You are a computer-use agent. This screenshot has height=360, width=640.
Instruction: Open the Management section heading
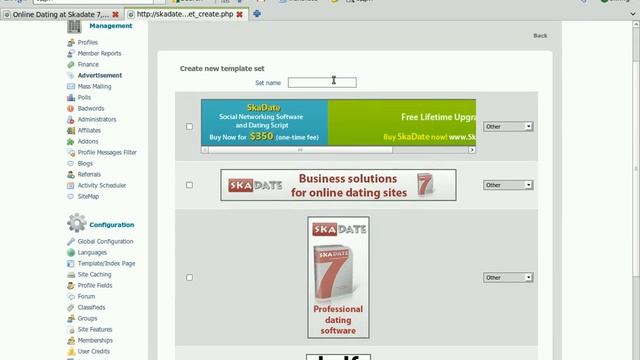[111, 26]
